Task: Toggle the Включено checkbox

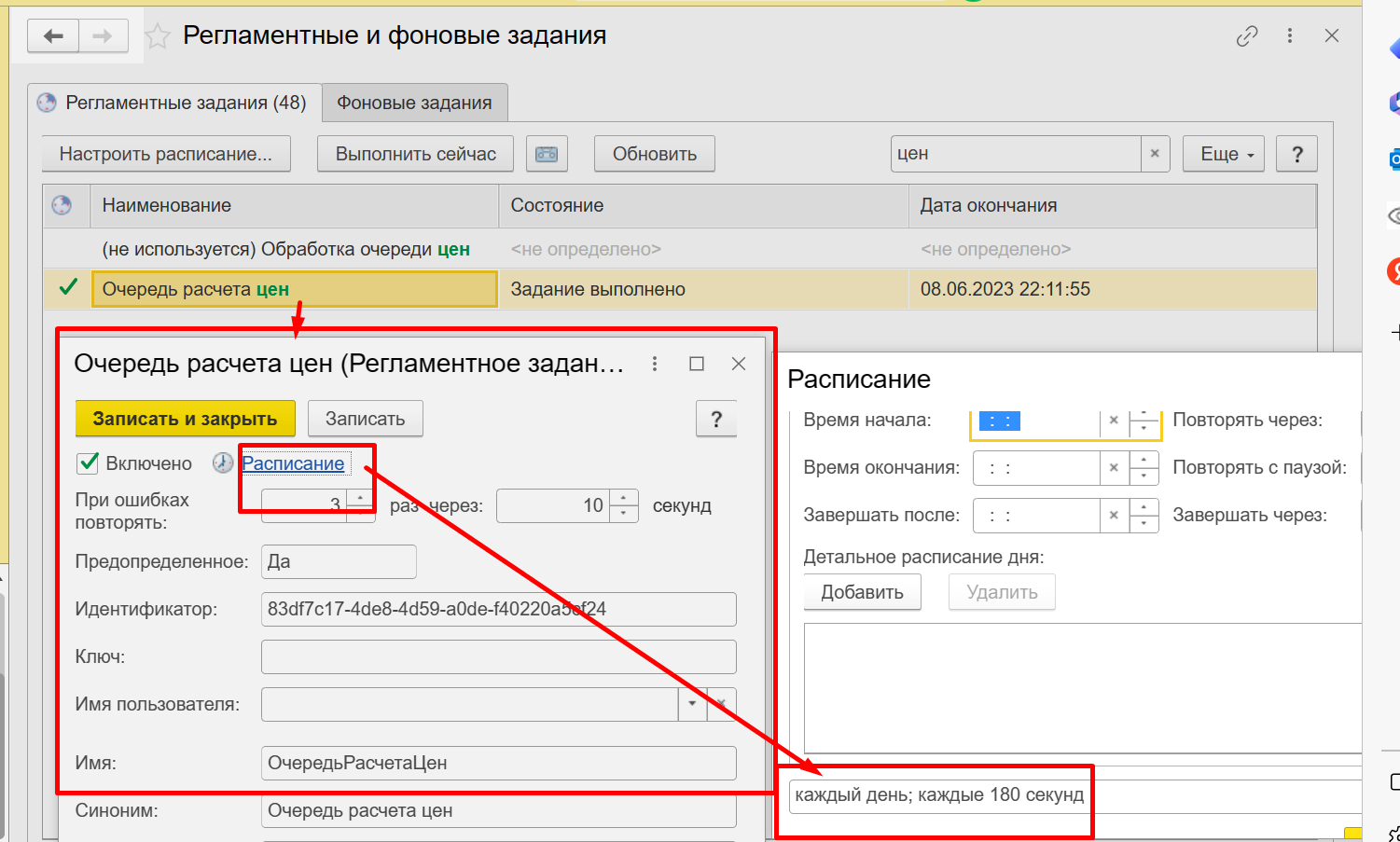Action: 88,463
